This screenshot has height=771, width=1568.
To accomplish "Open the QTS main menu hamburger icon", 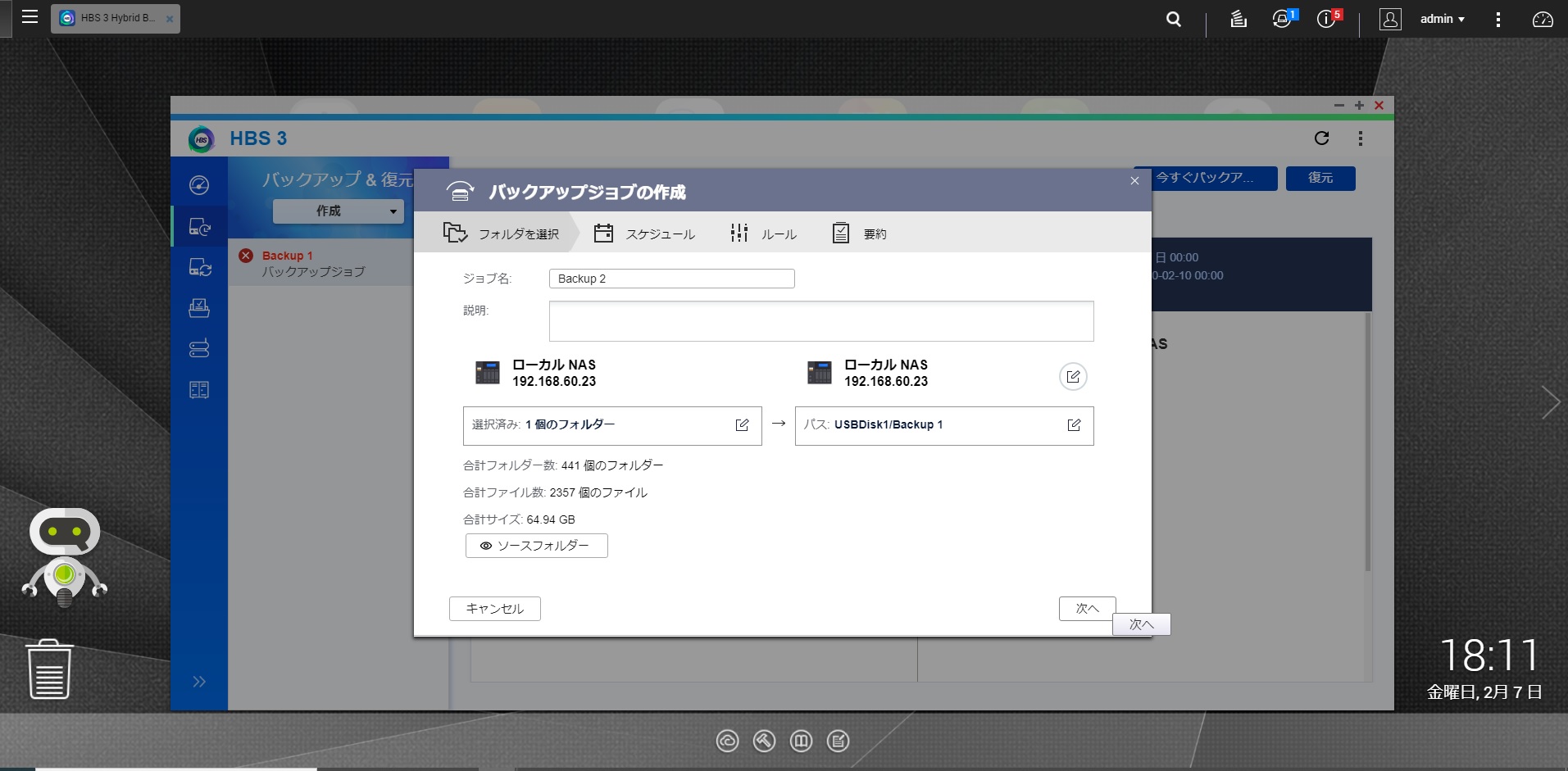I will click(30, 17).
